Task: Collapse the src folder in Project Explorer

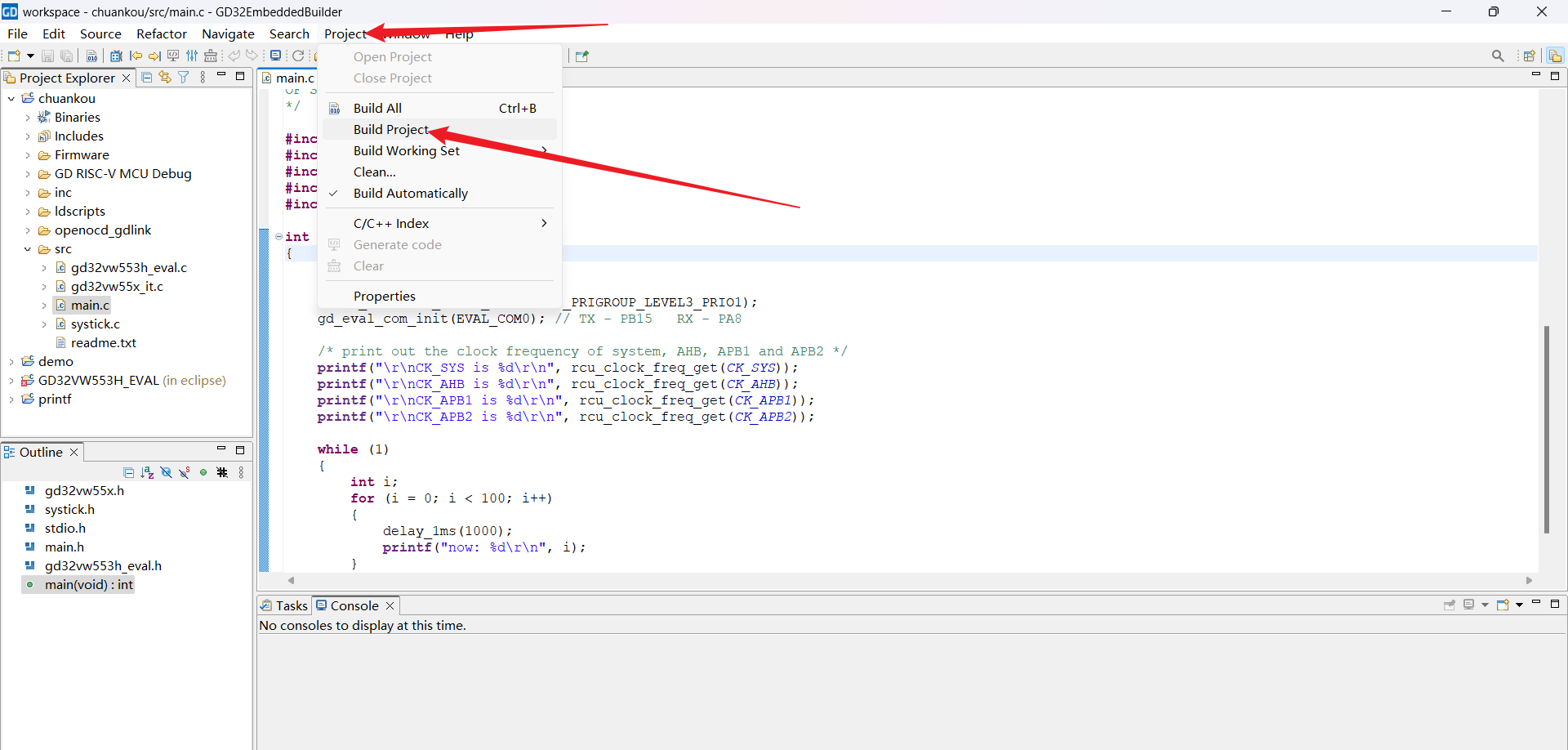Action: pos(28,249)
